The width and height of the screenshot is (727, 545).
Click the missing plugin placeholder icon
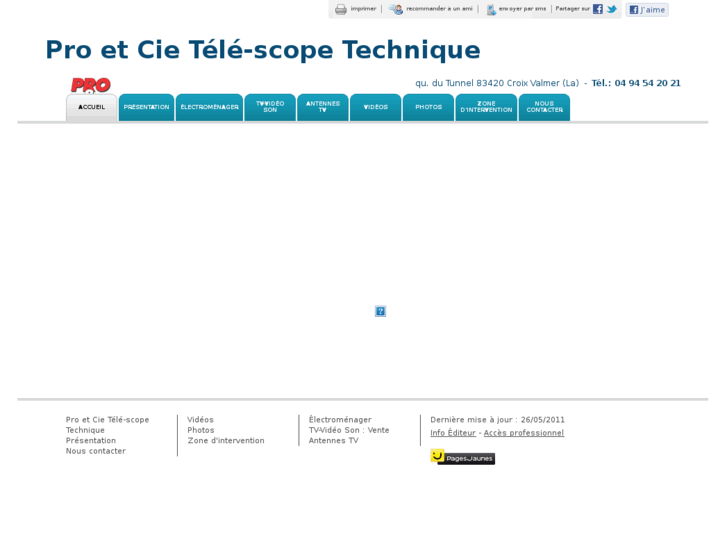(380, 311)
